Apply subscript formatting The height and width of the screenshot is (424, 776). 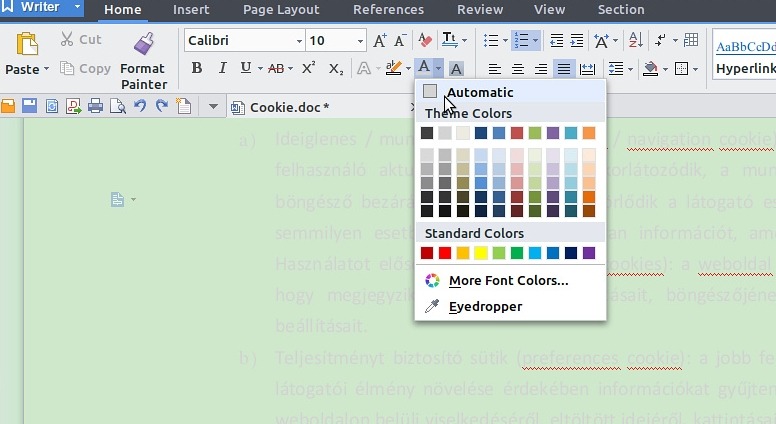(x=336, y=68)
